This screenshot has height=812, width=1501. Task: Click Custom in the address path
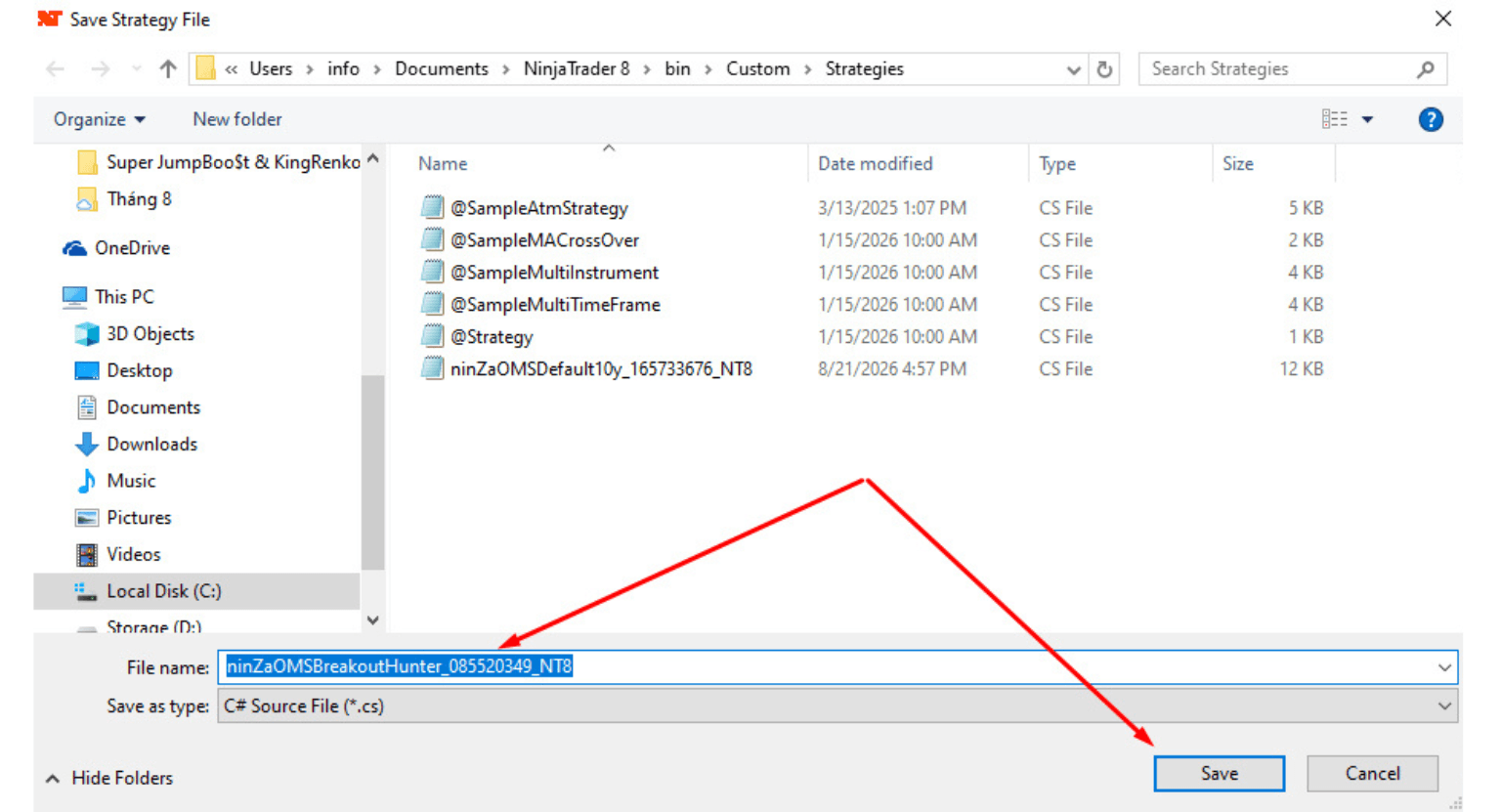click(x=757, y=69)
